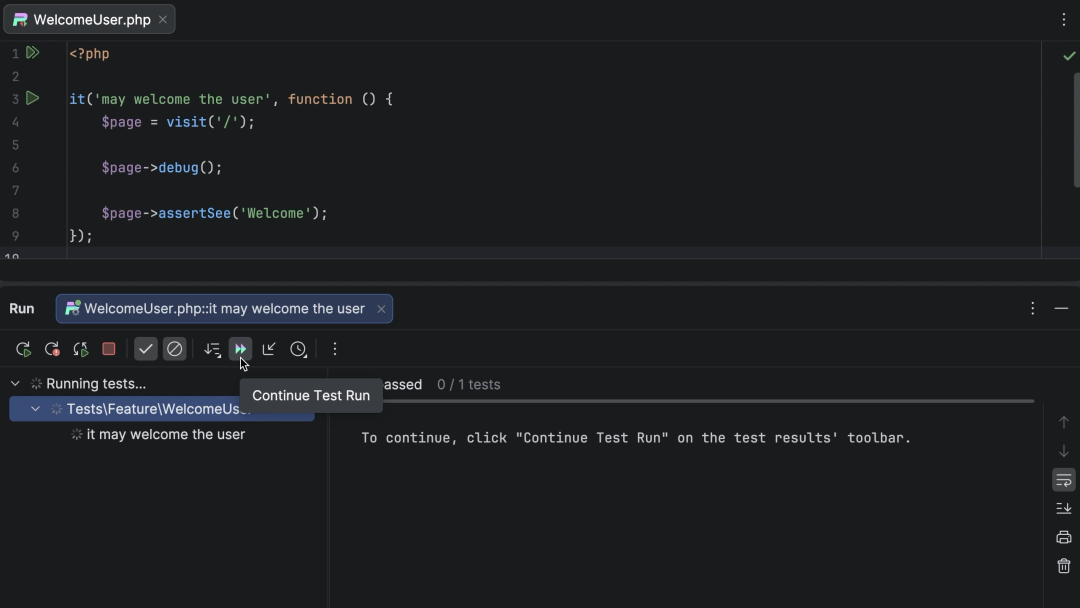The image size is (1080, 608).
Task: Click the code line visit('/')
Action: [x=178, y=122]
